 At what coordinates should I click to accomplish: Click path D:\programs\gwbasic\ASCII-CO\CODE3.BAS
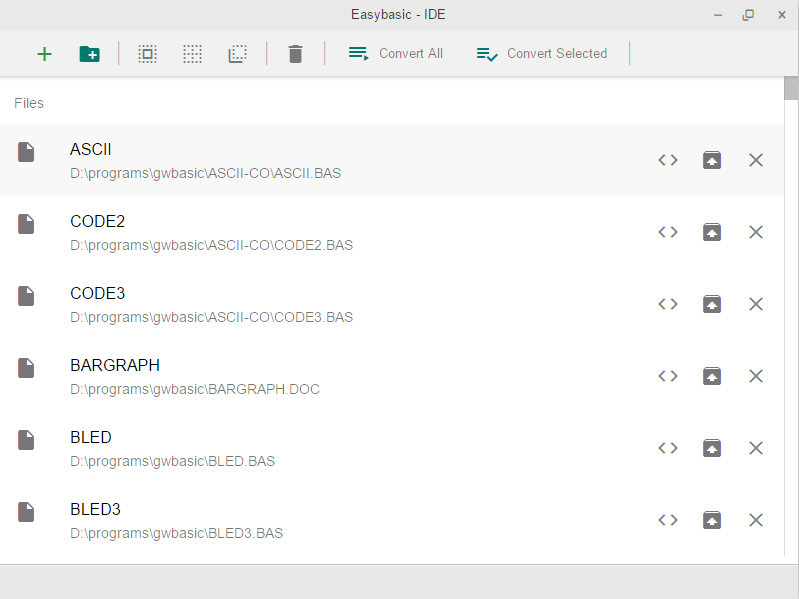(x=211, y=317)
